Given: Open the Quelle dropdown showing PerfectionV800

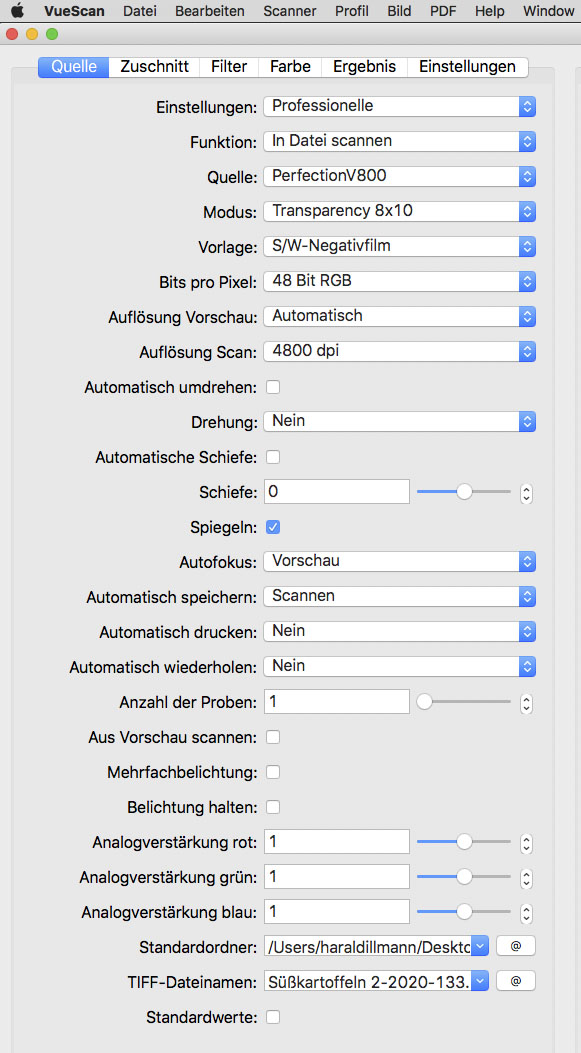Looking at the screenshot, I should click(x=400, y=176).
